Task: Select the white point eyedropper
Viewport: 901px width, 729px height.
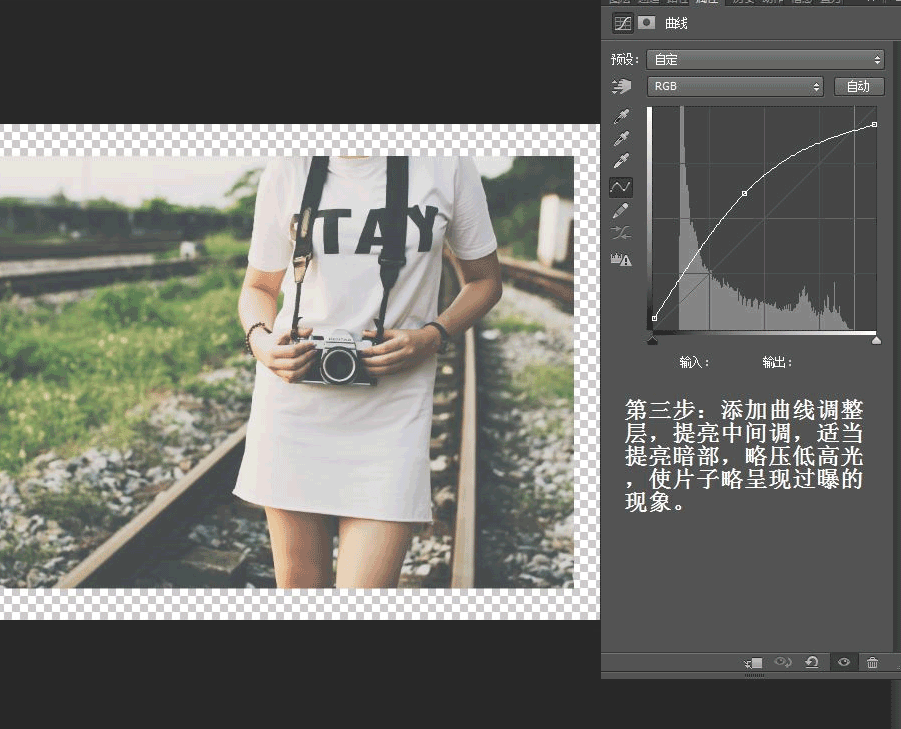Action: pos(622,163)
